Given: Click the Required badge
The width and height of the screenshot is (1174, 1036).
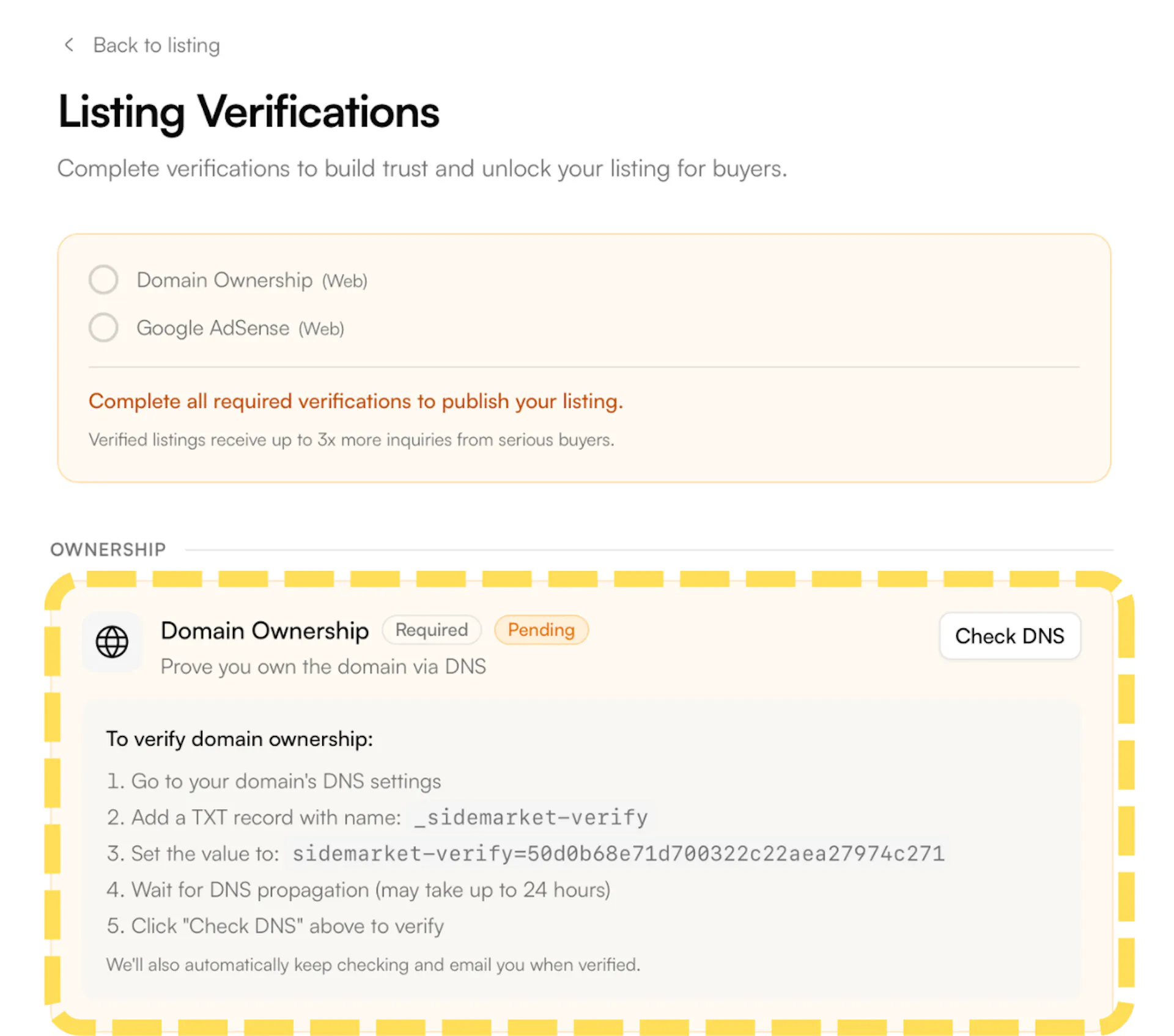Looking at the screenshot, I should pyautogui.click(x=431, y=630).
